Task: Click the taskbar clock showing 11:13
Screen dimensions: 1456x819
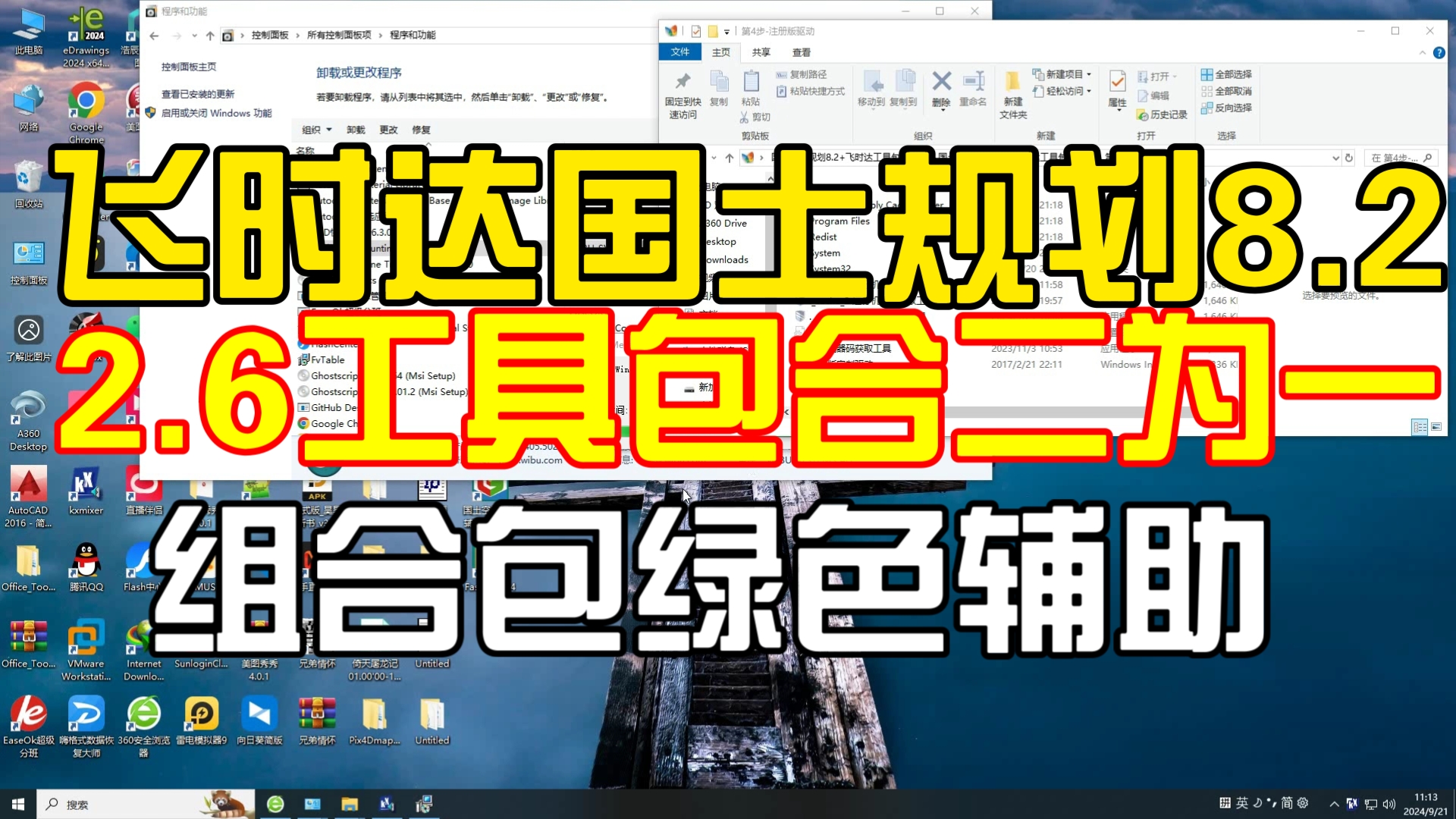Action: click(x=1426, y=804)
